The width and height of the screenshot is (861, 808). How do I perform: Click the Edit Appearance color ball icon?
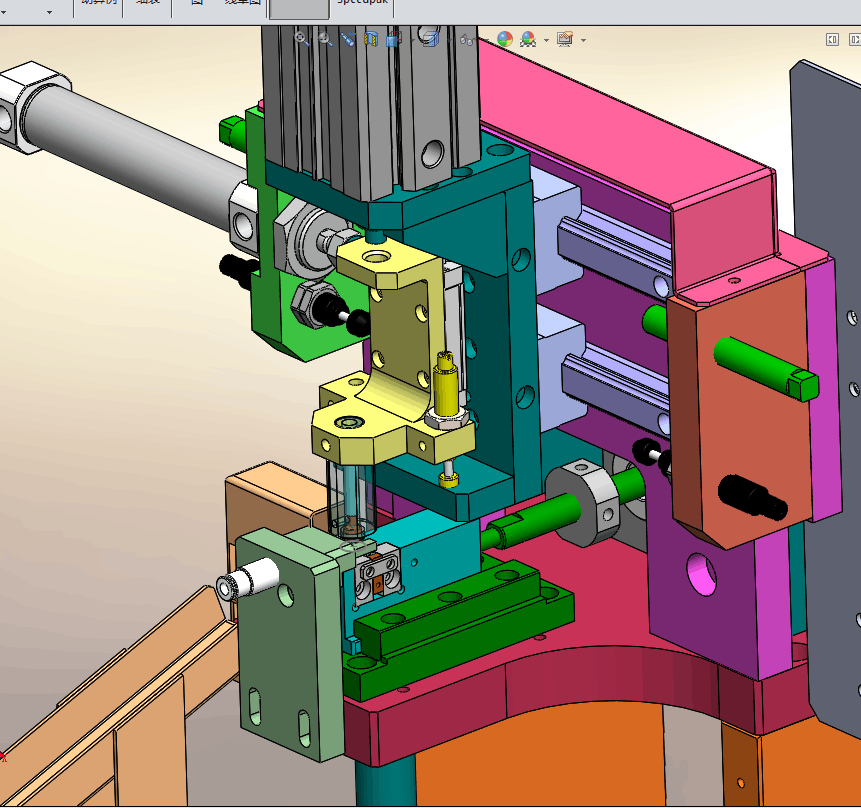point(505,39)
